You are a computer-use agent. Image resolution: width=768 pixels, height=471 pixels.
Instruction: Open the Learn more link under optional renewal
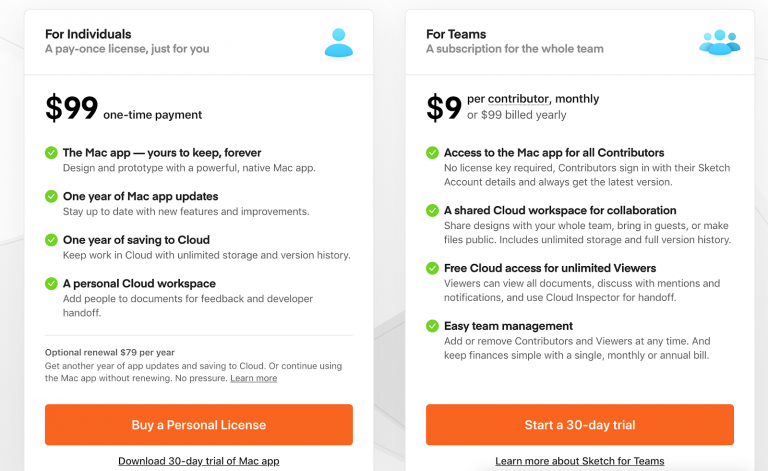click(253, 378)
